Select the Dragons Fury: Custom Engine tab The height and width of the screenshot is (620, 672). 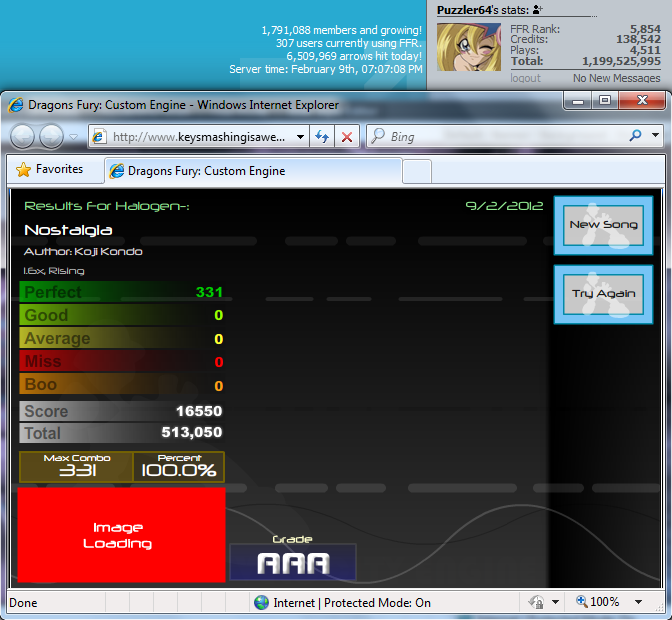pos(205,171)
